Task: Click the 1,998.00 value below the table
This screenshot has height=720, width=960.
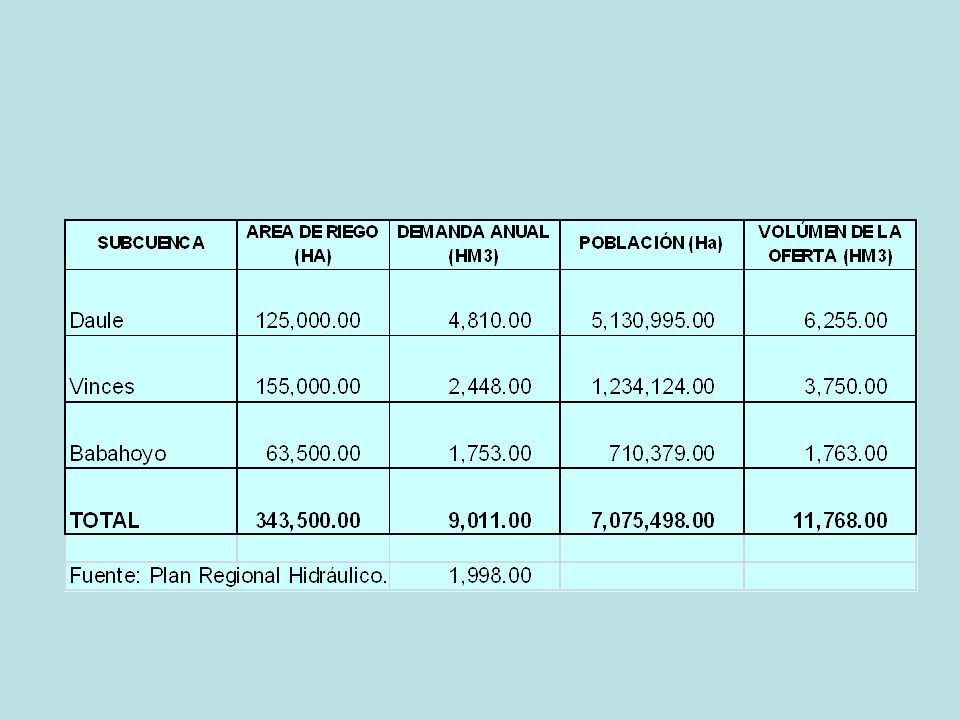Action: (490, 576)
